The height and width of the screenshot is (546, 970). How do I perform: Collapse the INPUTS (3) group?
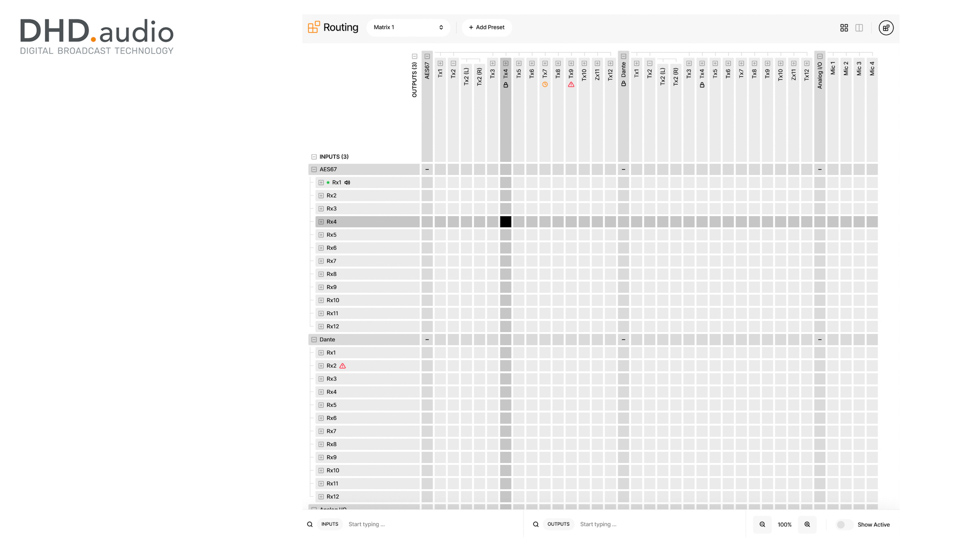[x=314, y=157]
